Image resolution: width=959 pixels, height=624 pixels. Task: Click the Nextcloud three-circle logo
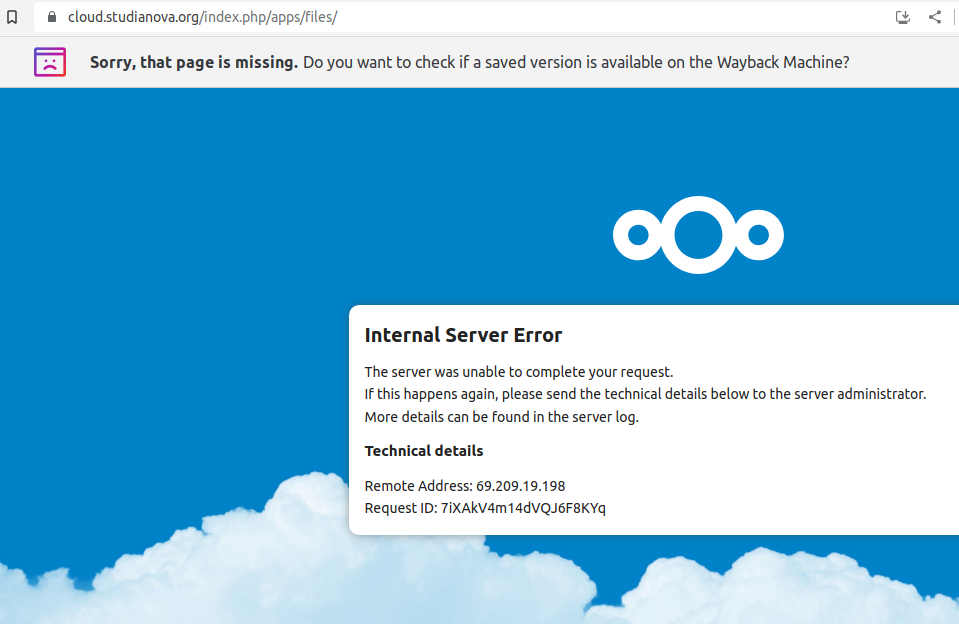pos(697,235)
